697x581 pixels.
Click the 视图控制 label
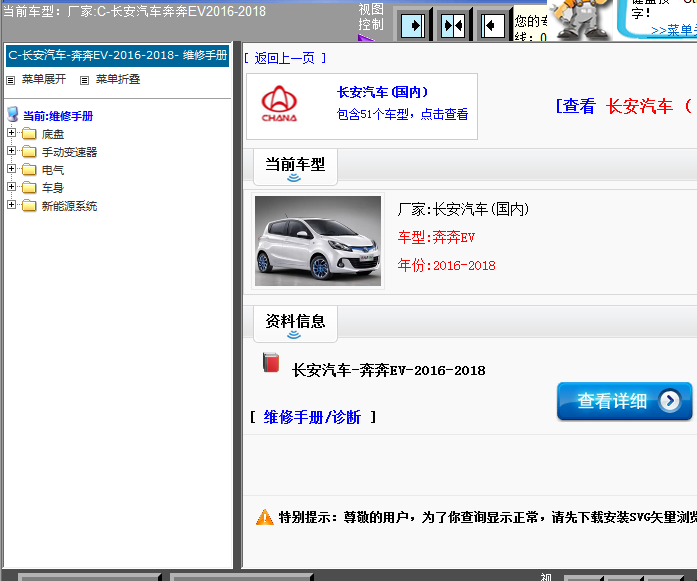(x=371, y=17)
